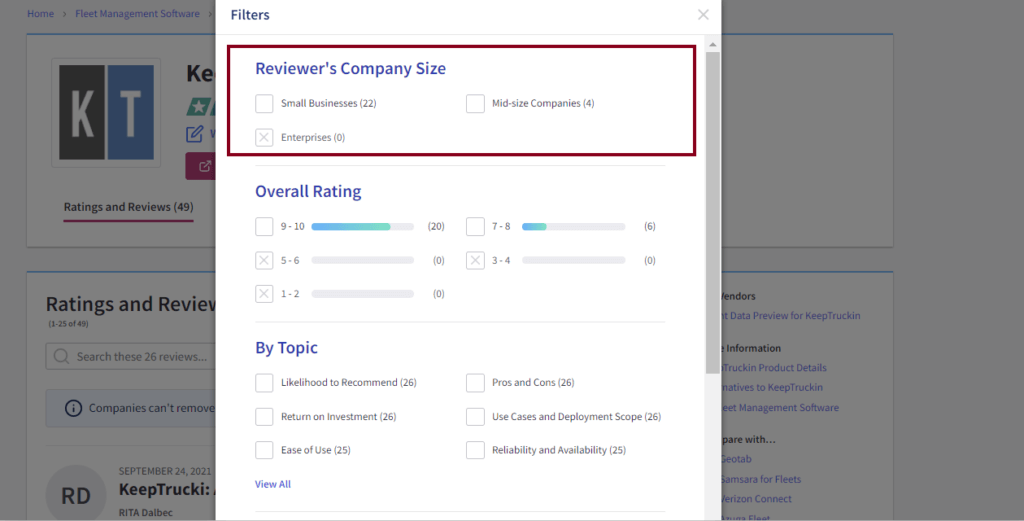This screenshot has height=521, width=1024.
Task: Click the (6) count beside 7 - 8
Action: 650,227
